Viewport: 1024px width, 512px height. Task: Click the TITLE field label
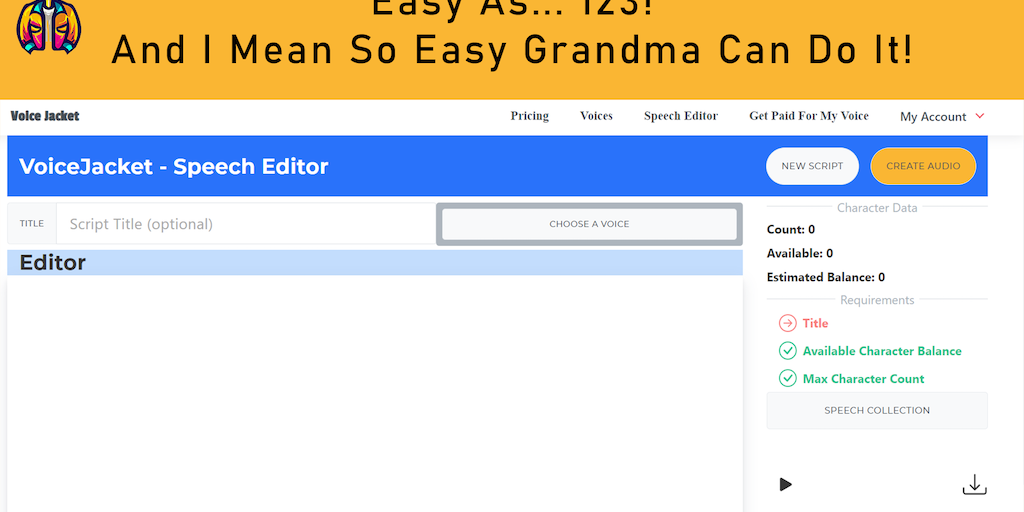(x=32, y=223)
